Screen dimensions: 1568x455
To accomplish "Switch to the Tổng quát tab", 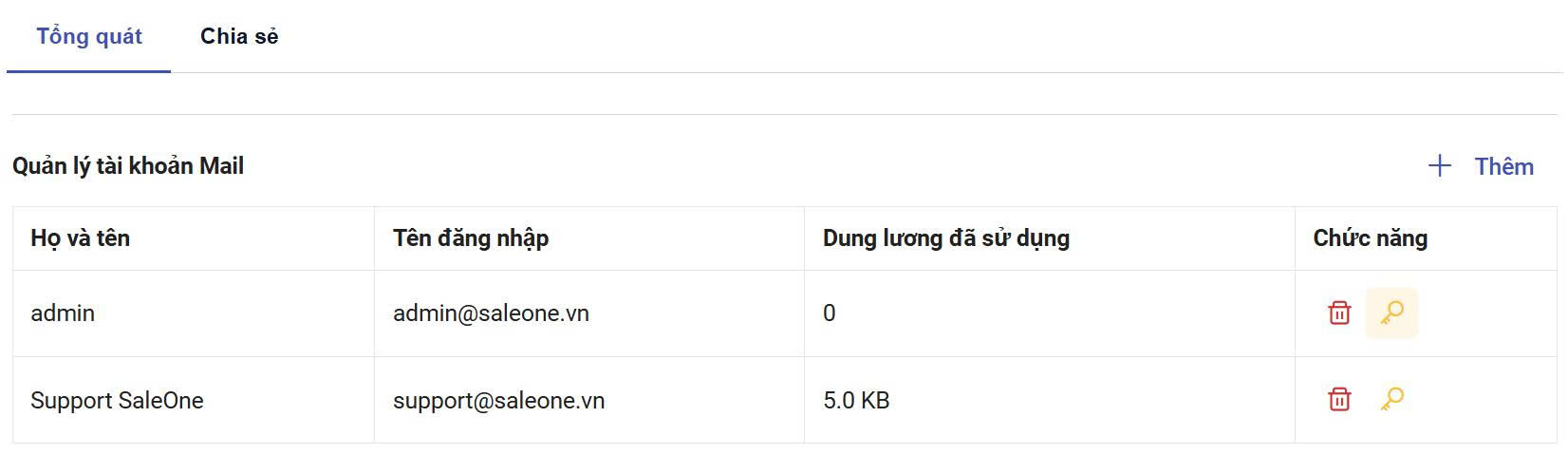I will [89, 36].
